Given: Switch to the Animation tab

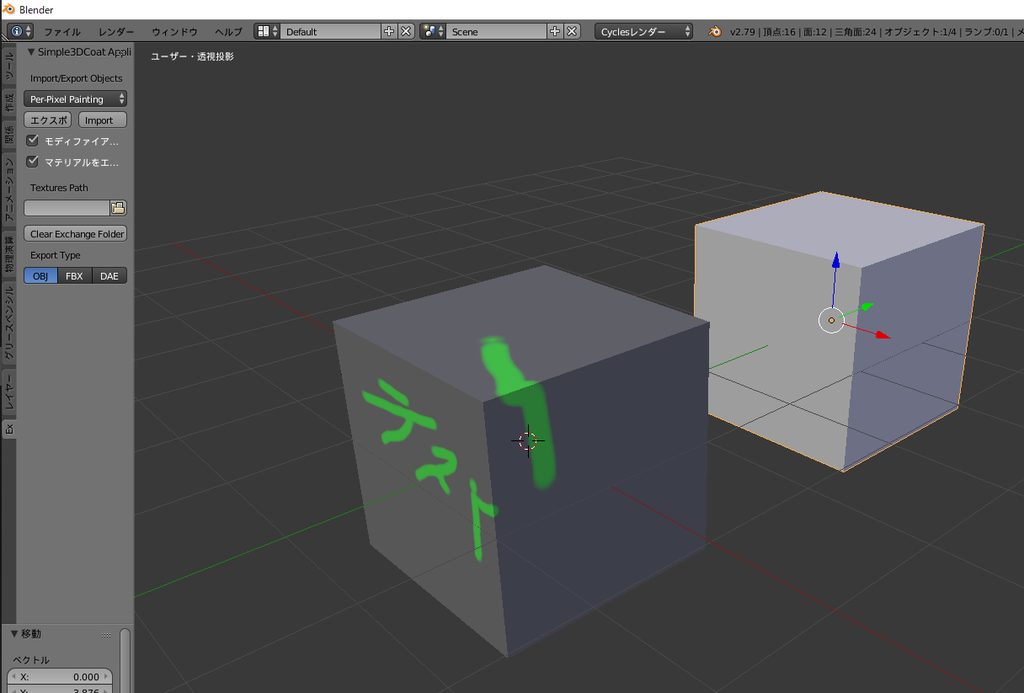Looking at the screenshot, I should coord(8,189).
